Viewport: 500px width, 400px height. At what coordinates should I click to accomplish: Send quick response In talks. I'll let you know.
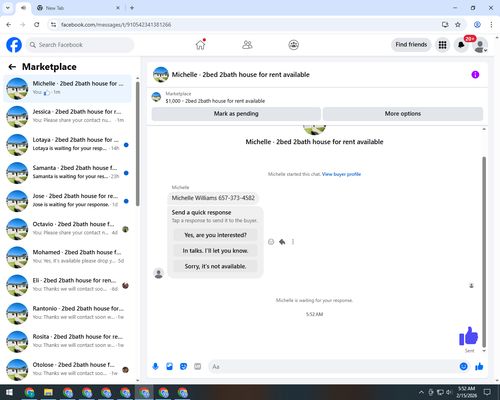(215, 251)
